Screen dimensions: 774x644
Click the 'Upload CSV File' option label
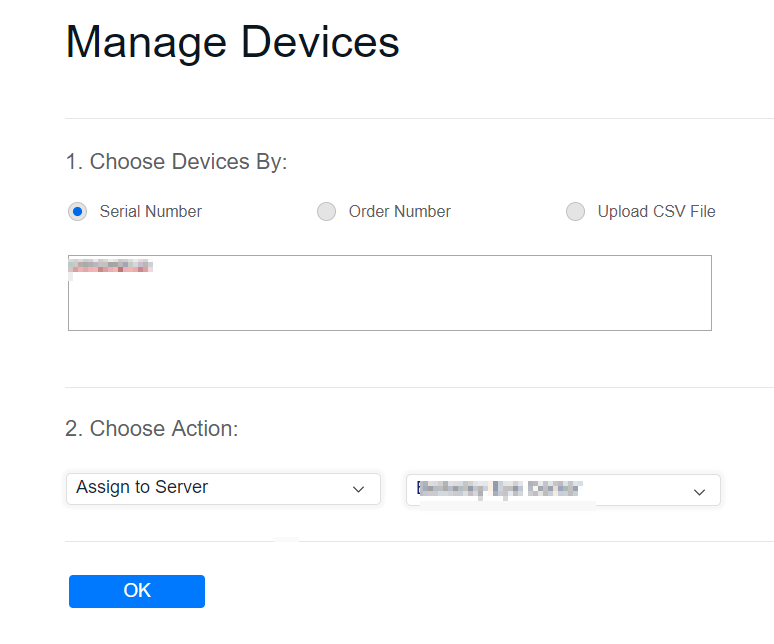coord(656,212)
